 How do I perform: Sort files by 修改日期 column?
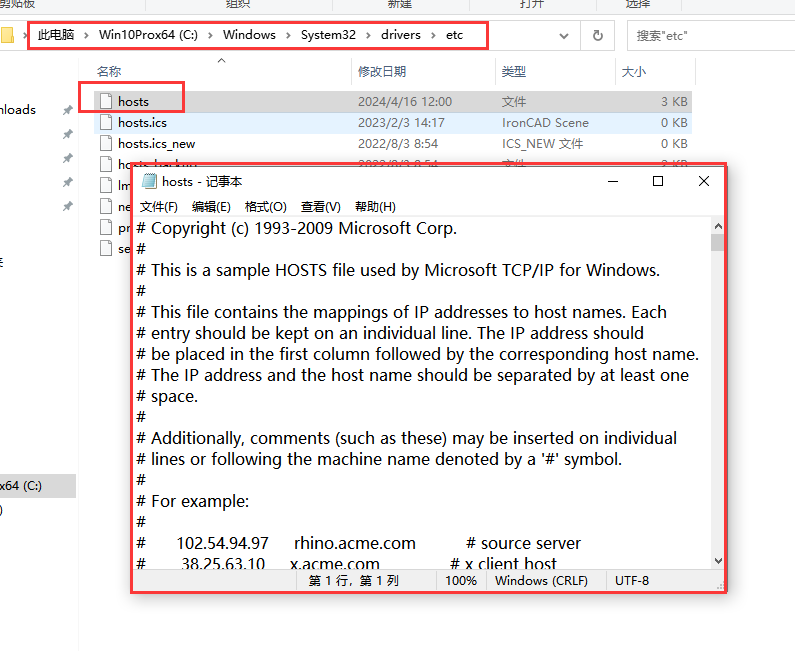[423, 71]
